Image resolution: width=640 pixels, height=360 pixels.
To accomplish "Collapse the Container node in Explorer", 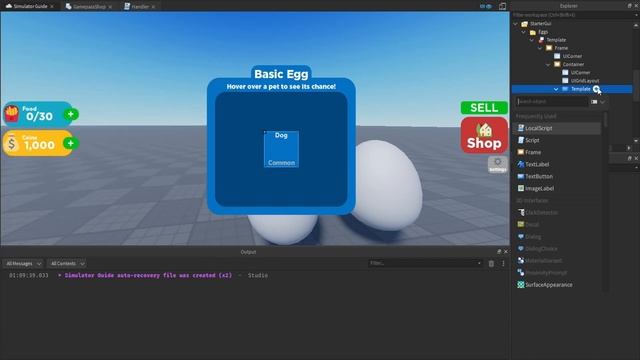I will pos(548,64).
